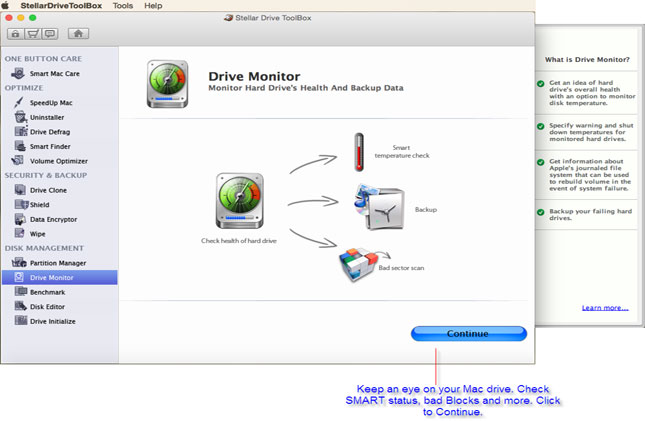The width and height of the screenshot is (645, 421).
Task: Select Drive Initialize label
Action: point(53,321)
